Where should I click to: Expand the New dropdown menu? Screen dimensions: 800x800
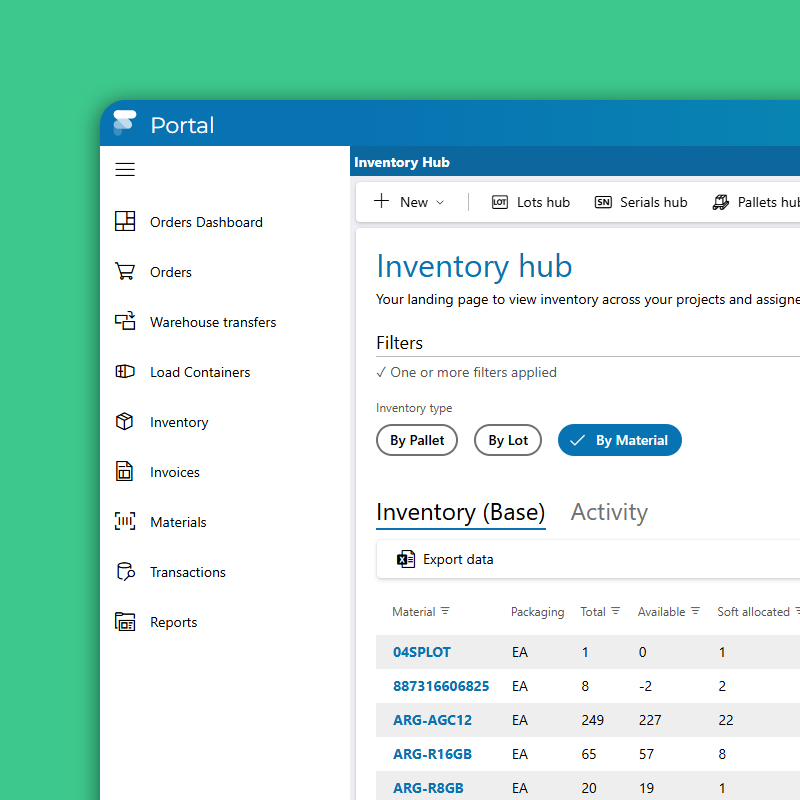[410, 202]
